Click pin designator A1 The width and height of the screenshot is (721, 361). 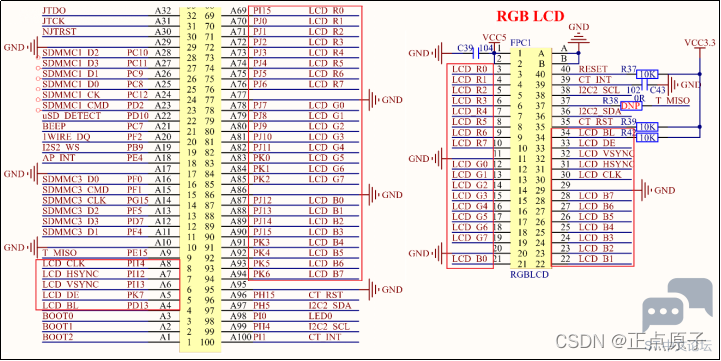coord(165,337)
